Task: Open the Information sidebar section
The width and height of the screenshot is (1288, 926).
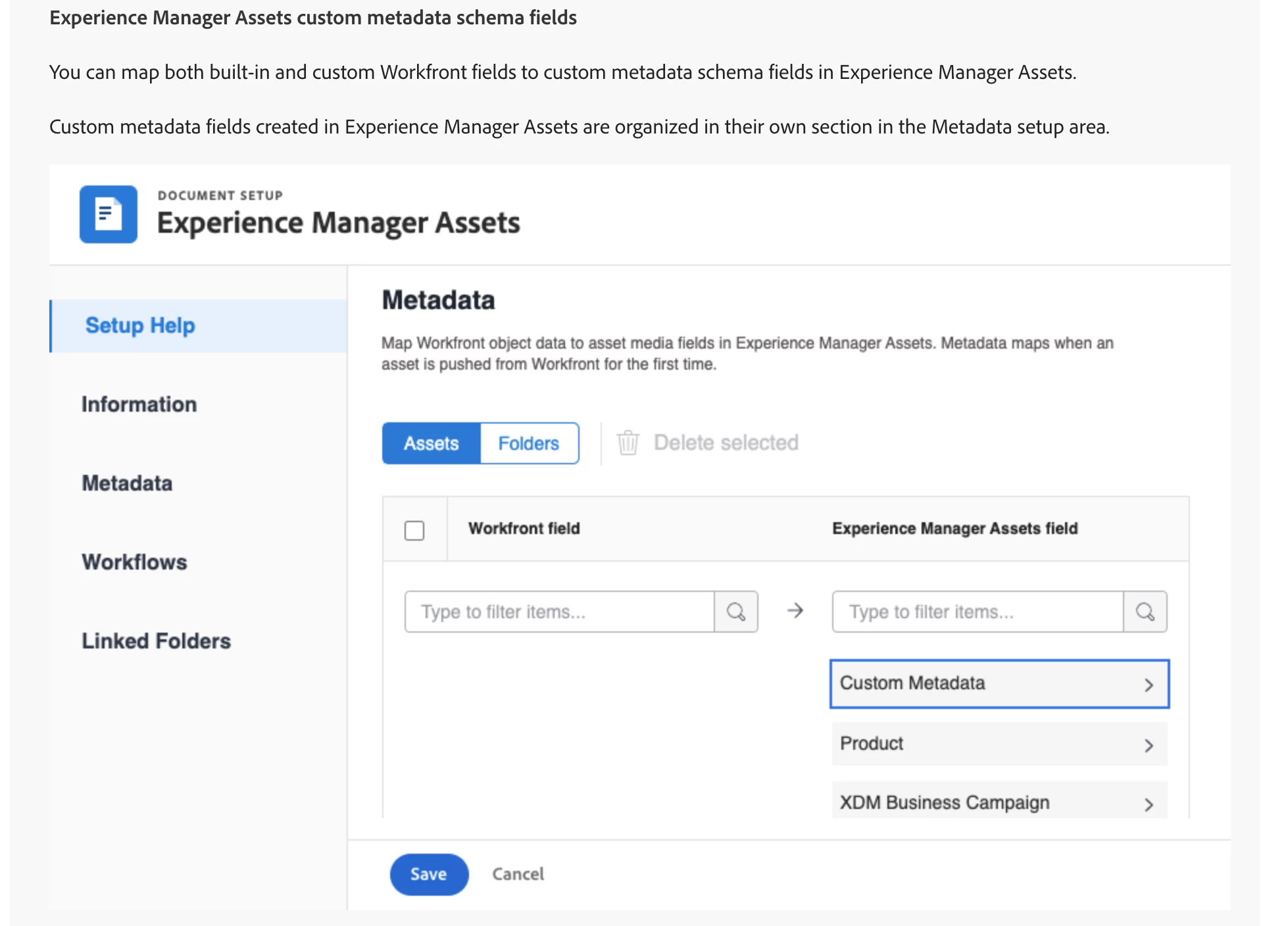Action: click(x=139, y=404)
